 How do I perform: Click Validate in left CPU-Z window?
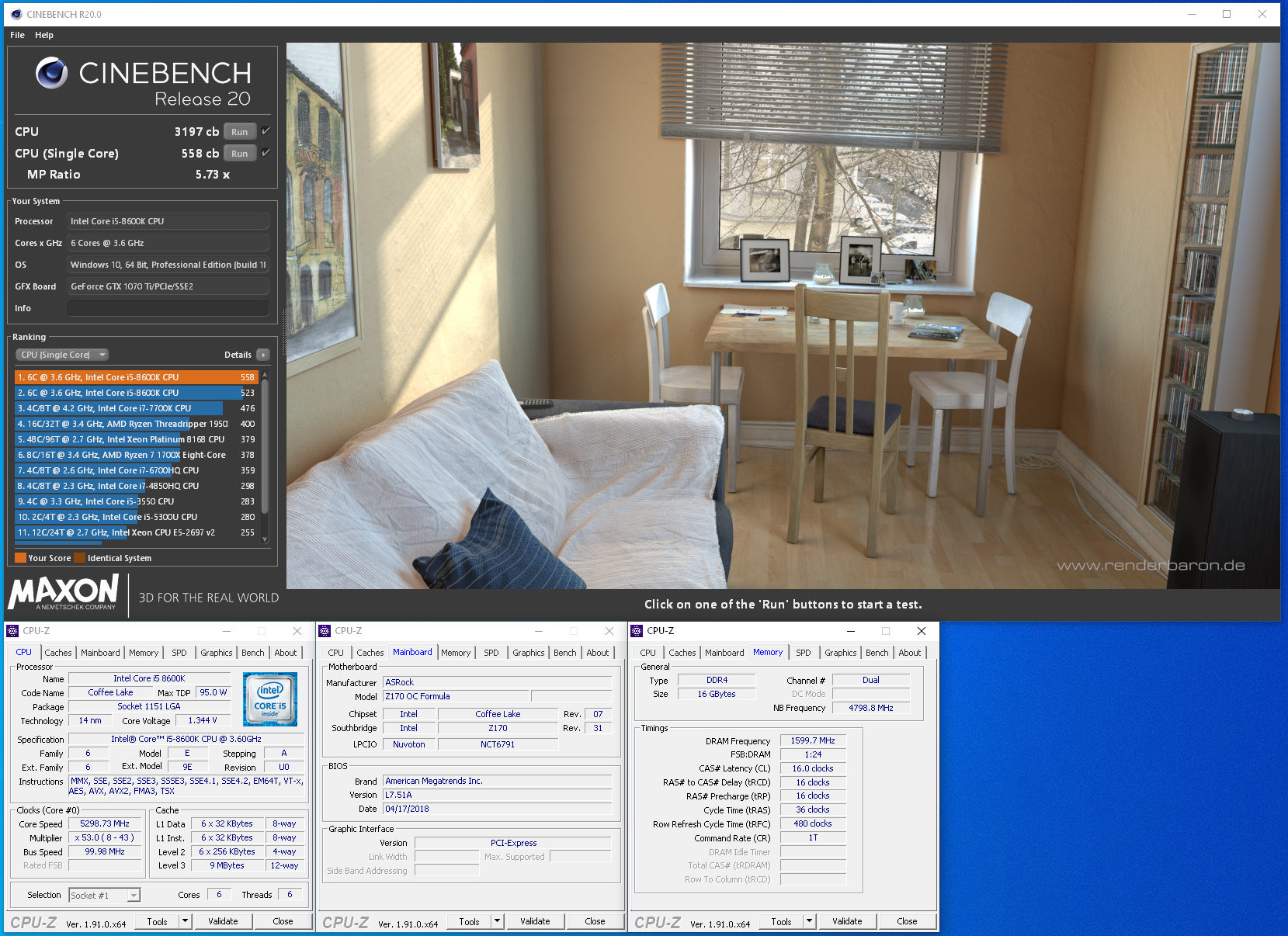[x=223, y=921]
